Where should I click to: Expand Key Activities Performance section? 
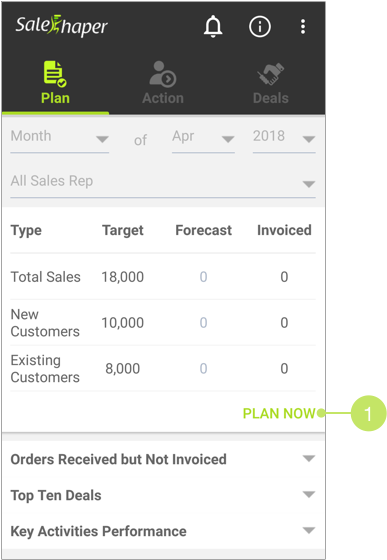pyautogui.click(x=163, y=531)
